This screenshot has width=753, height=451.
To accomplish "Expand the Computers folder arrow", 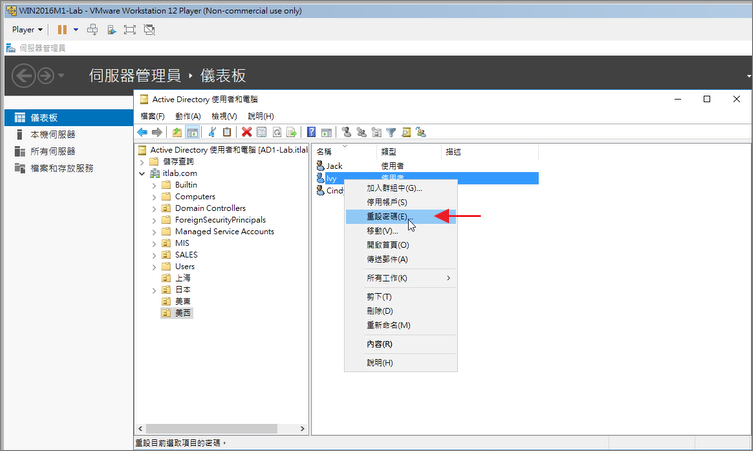I will tap(154, 197).
